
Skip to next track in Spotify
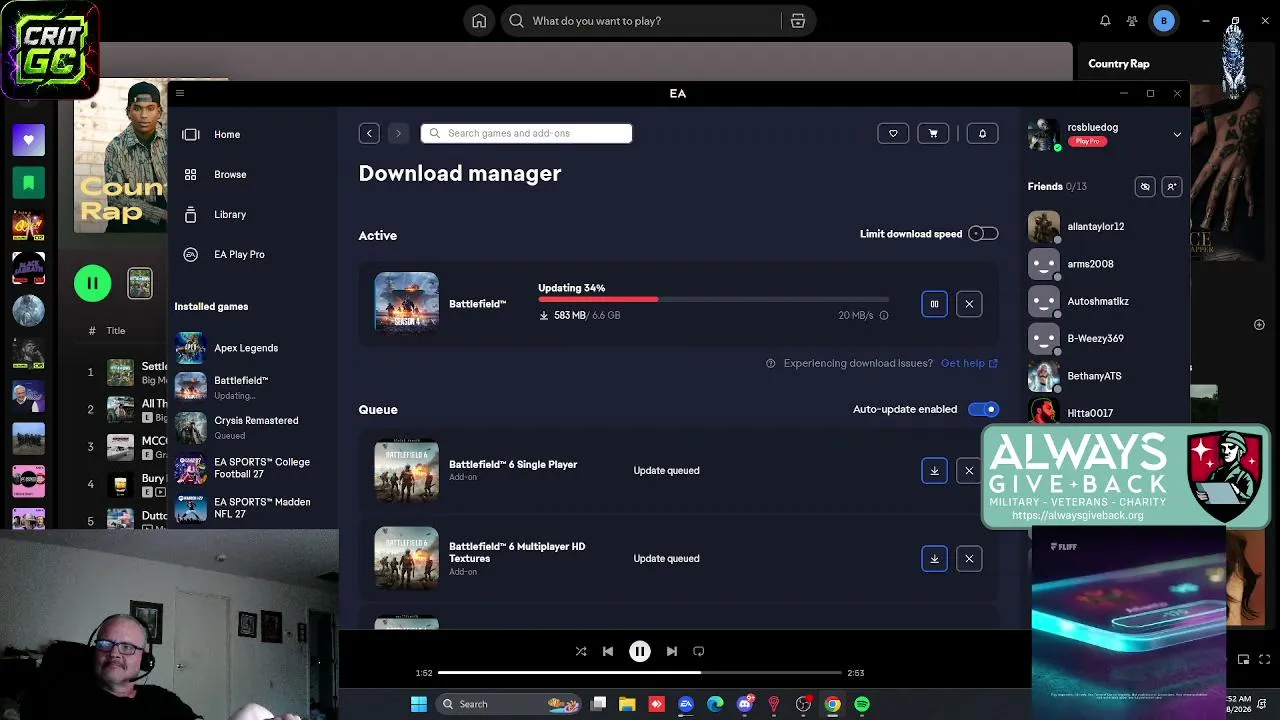click(x=672, y=651)
